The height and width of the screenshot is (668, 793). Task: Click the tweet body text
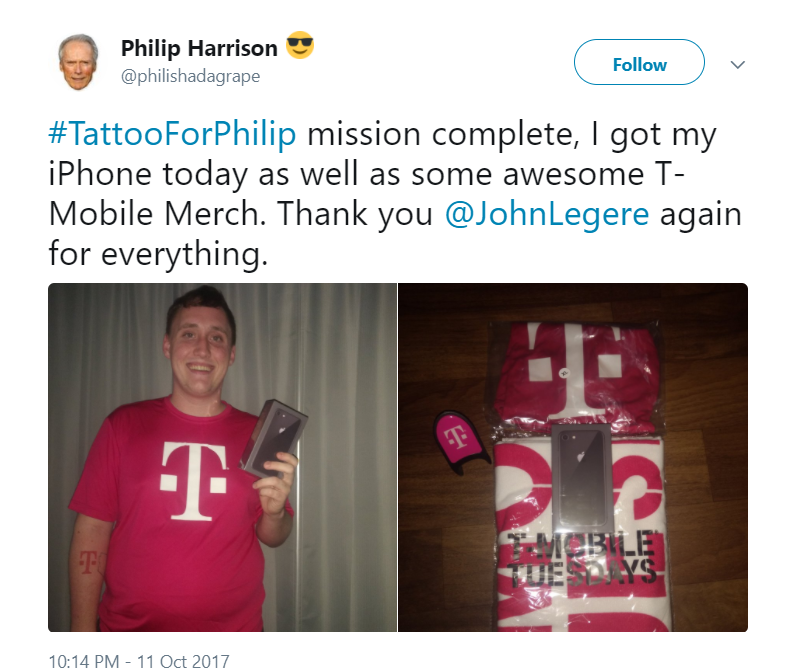(394, 193)
